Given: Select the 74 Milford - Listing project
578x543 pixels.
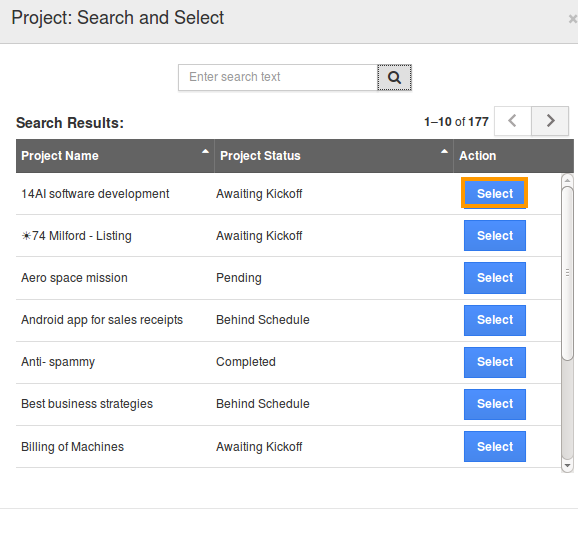Looking at the screenshot, I should 495,236.
